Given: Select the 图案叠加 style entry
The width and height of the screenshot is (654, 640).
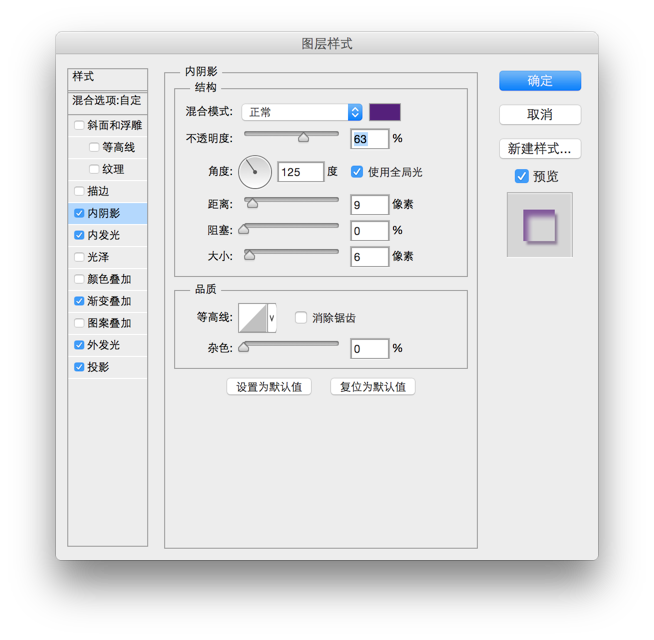Looking at the screenshot, I should pos(109,323).
